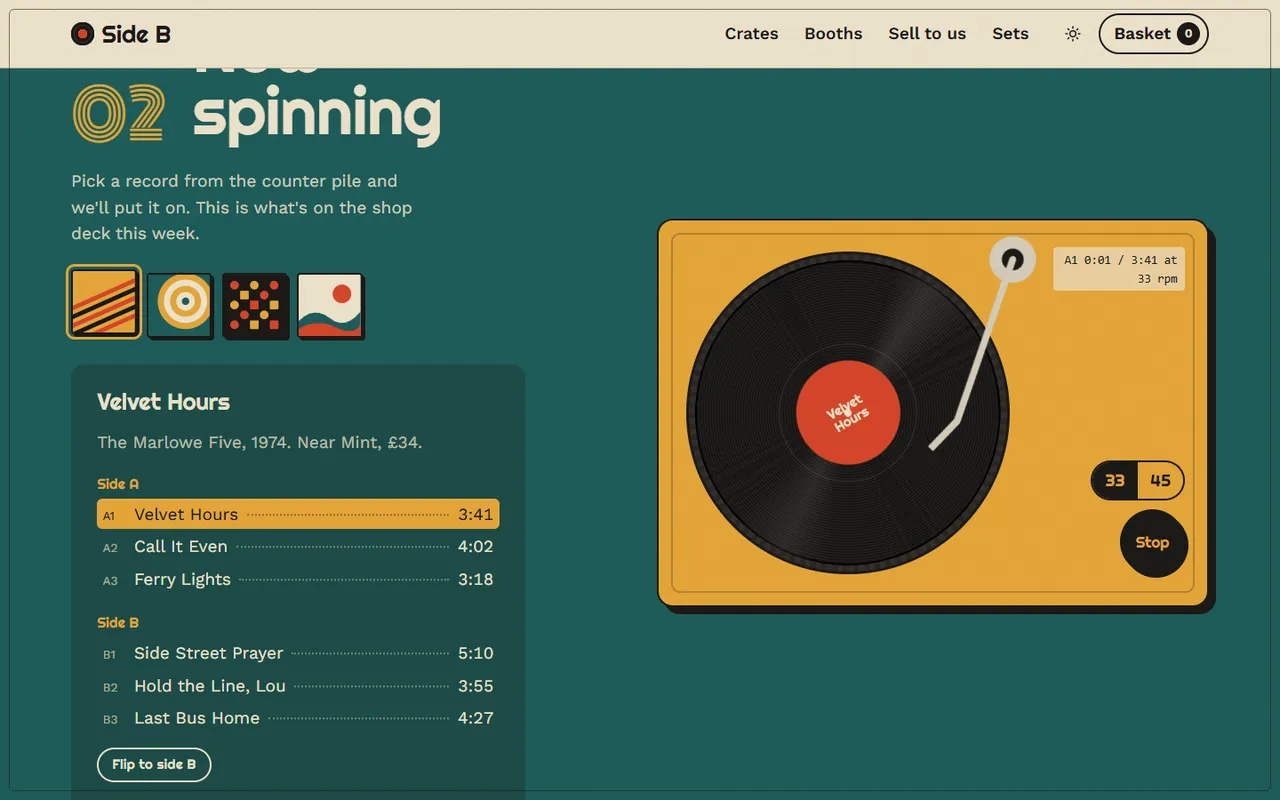The width and height of the screenshot is (1280, 800).
Task: Click the Side B record logo icon
Action: 83,34
